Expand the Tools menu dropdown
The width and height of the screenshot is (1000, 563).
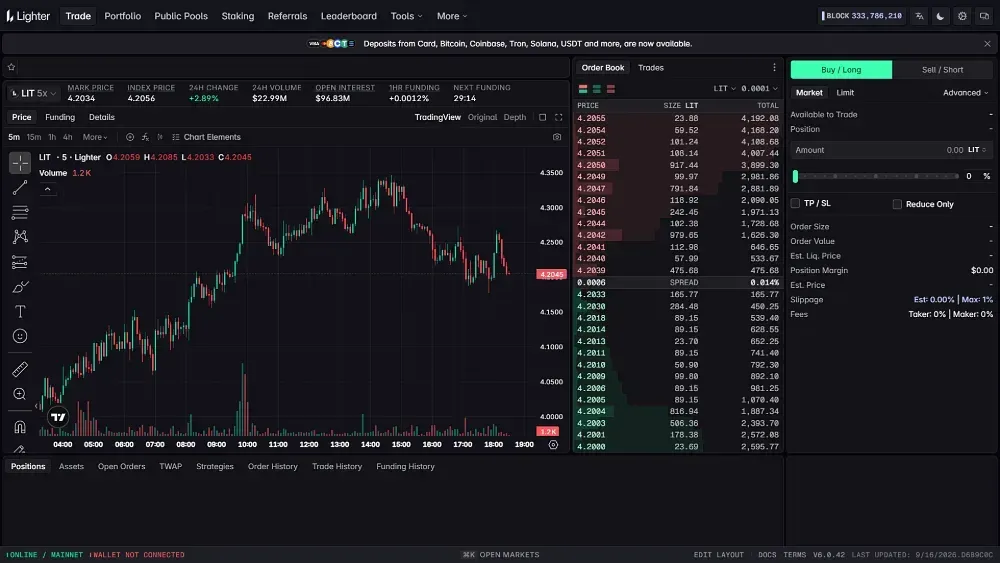pos(406,16)
